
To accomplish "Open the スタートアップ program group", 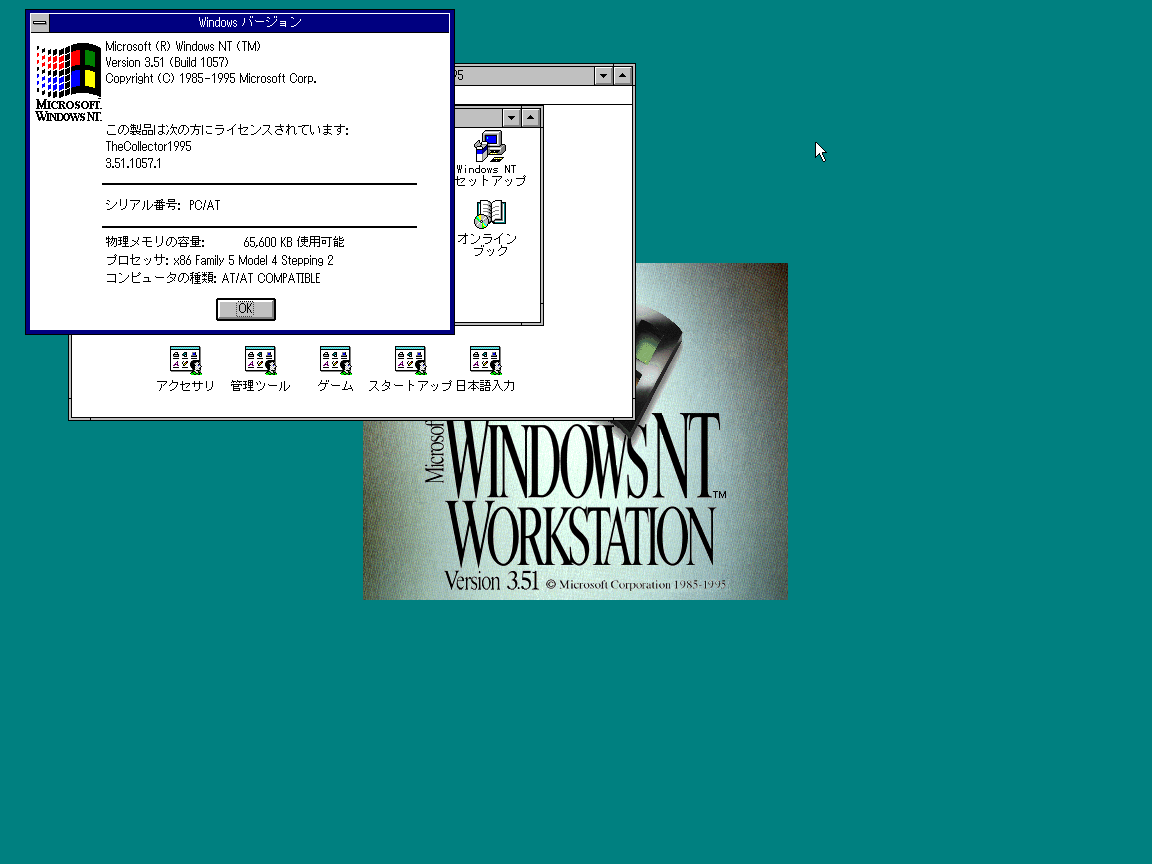I will tap(410, 369).
